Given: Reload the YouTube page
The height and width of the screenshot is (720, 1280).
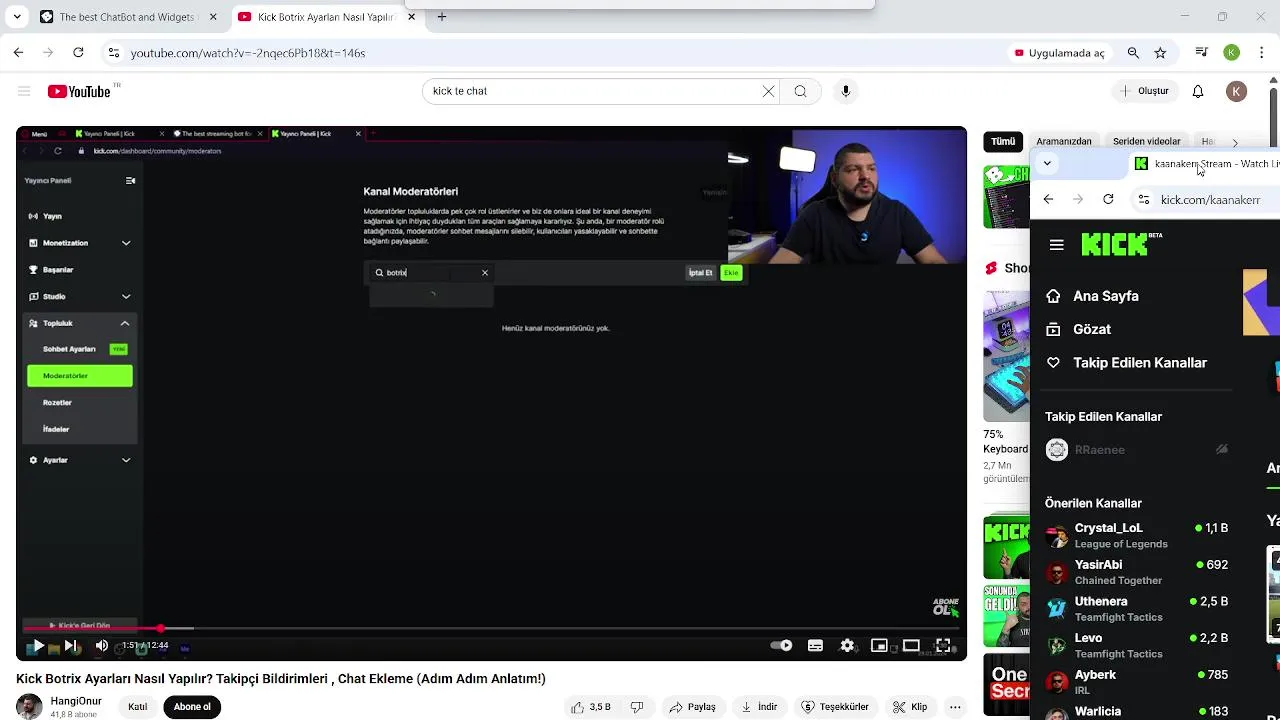Looking at the screenshot, I should pyautogui.click(x=79, y=53).
